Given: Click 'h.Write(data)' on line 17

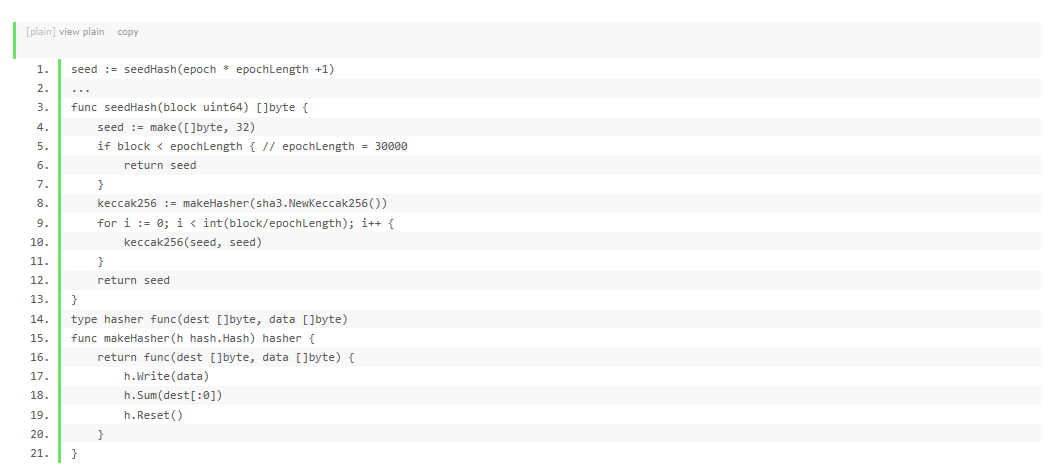Looking at the screenshot, I should coord(166,376).
